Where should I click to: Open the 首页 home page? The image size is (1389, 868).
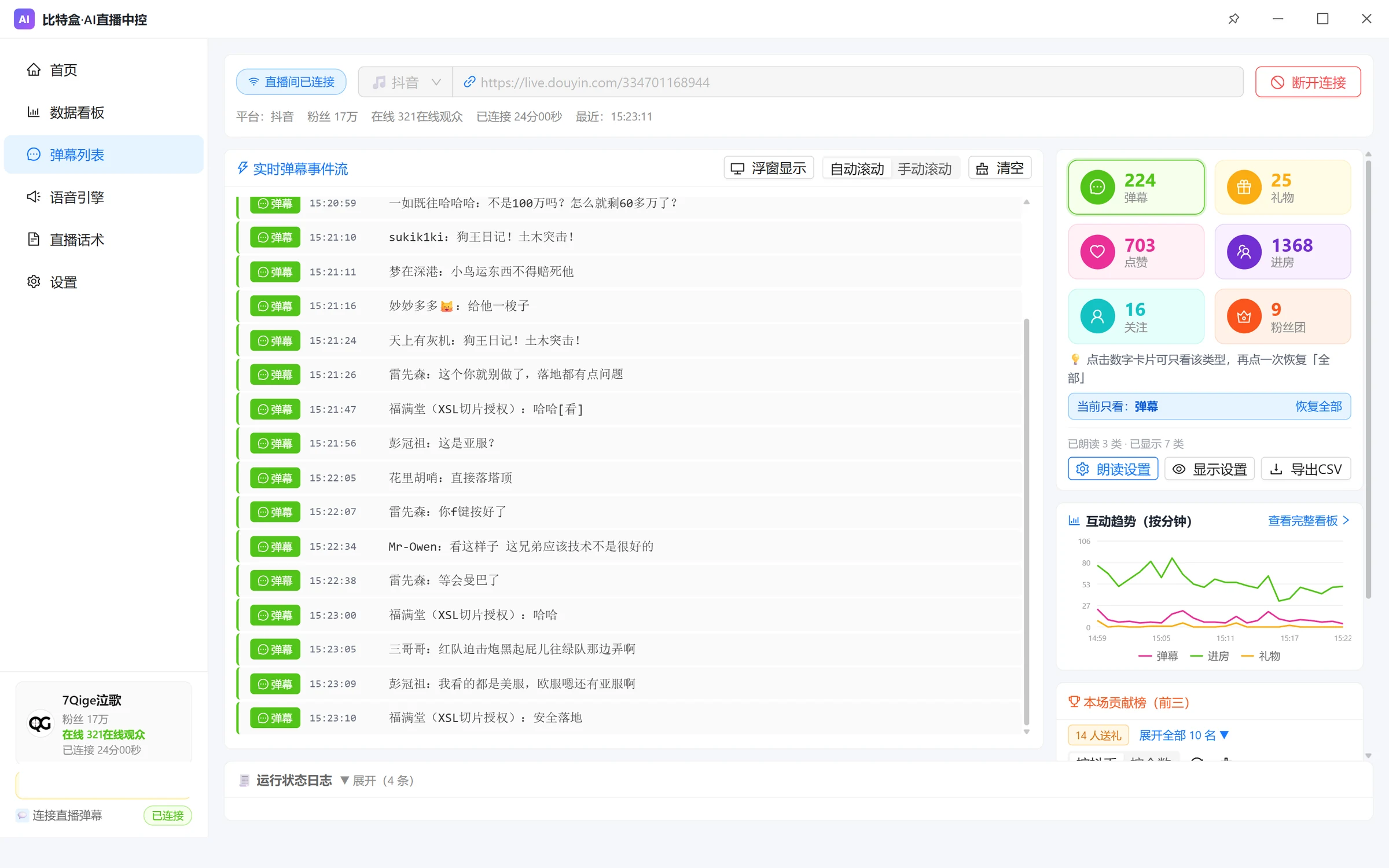click(104, 69)
